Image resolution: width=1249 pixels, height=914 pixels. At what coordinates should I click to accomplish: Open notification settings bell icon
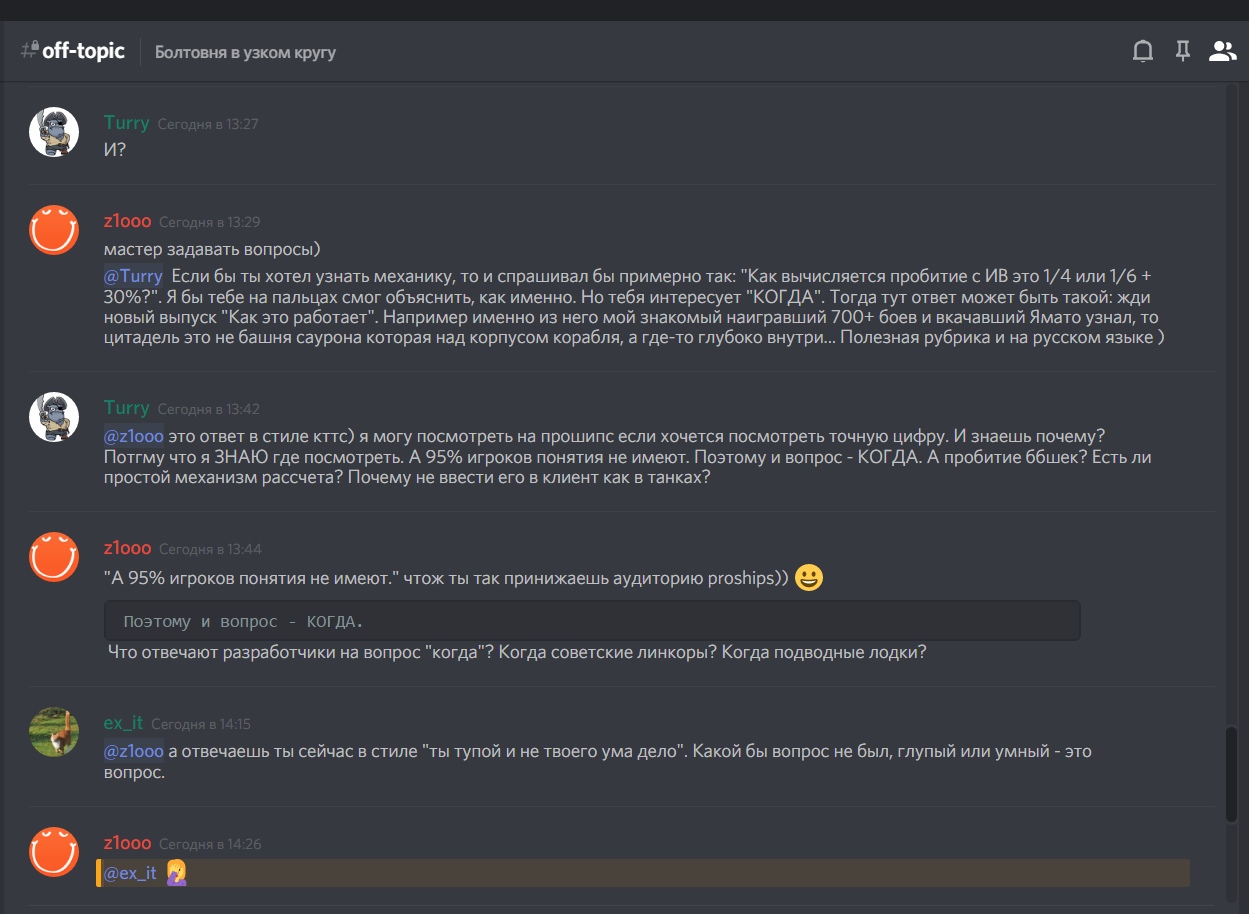click(x=1142, y=52)
